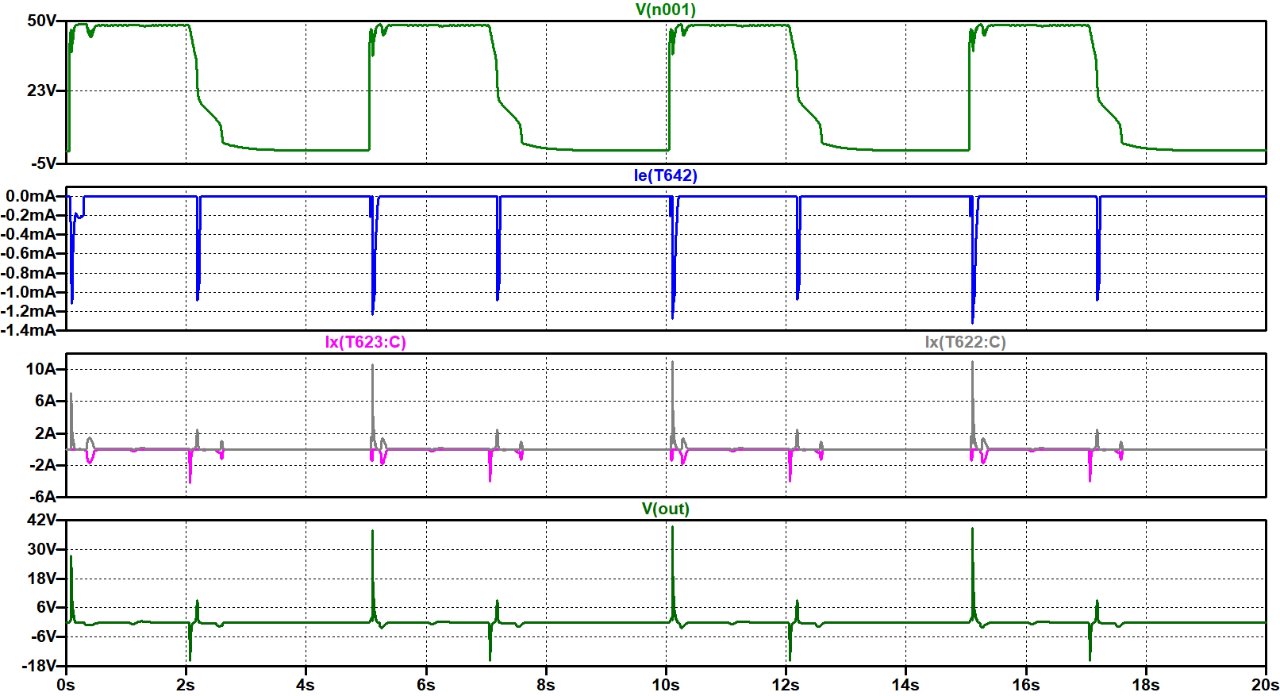Click the 30V label on V(out) axis
This screenshot has height=696, width=1280.
45,549
